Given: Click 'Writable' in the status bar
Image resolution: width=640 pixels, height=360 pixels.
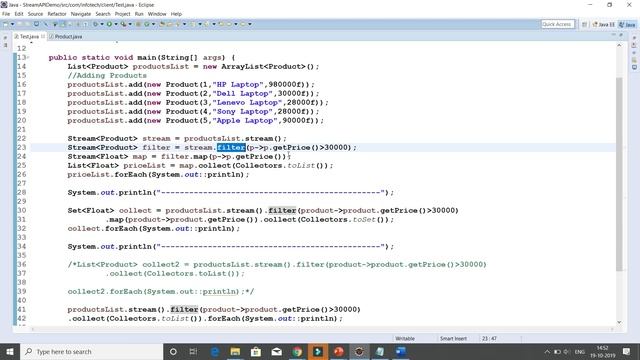Looking at the screenshot, I should (405, 338).
